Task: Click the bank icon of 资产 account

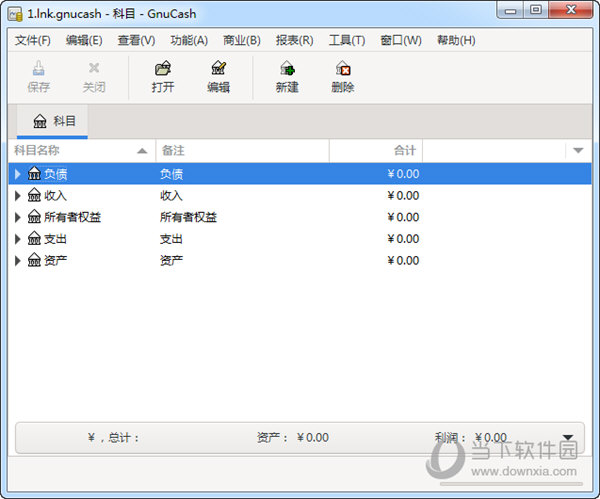Action: 34,260
